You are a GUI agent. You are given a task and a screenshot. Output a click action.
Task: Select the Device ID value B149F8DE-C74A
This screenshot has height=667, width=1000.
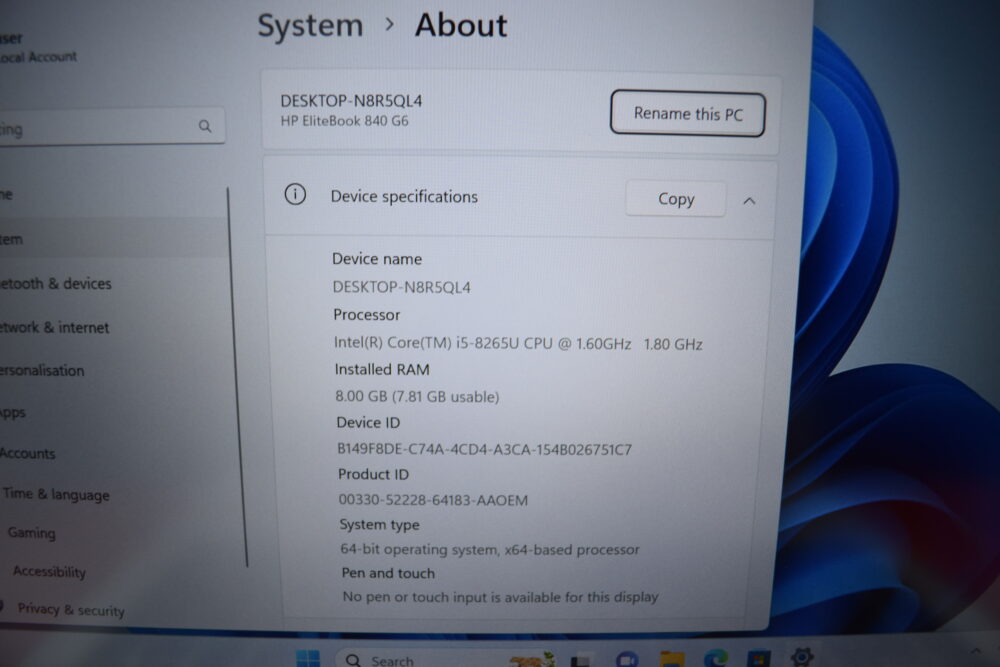485,450
